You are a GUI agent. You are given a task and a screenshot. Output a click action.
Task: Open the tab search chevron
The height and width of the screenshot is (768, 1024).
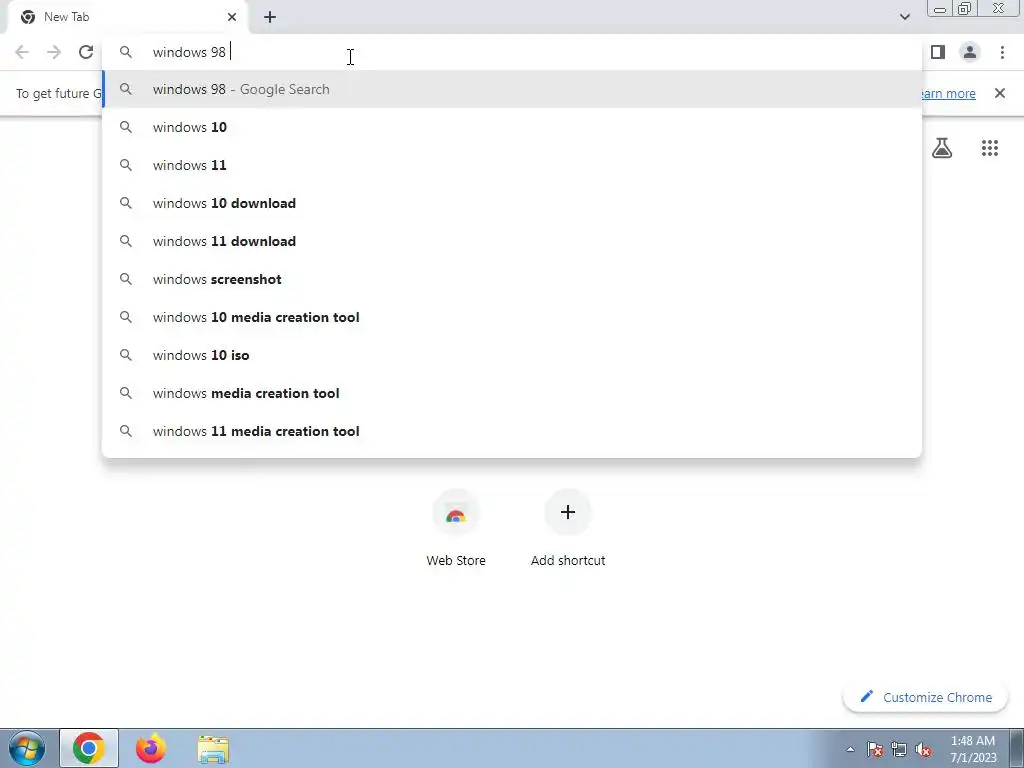pos(904,17)
